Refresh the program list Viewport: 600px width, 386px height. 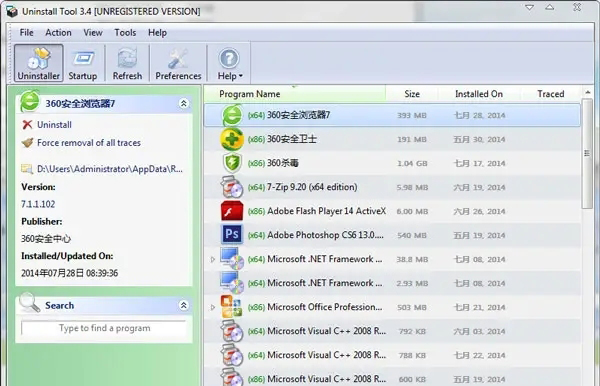pos(127,63)
